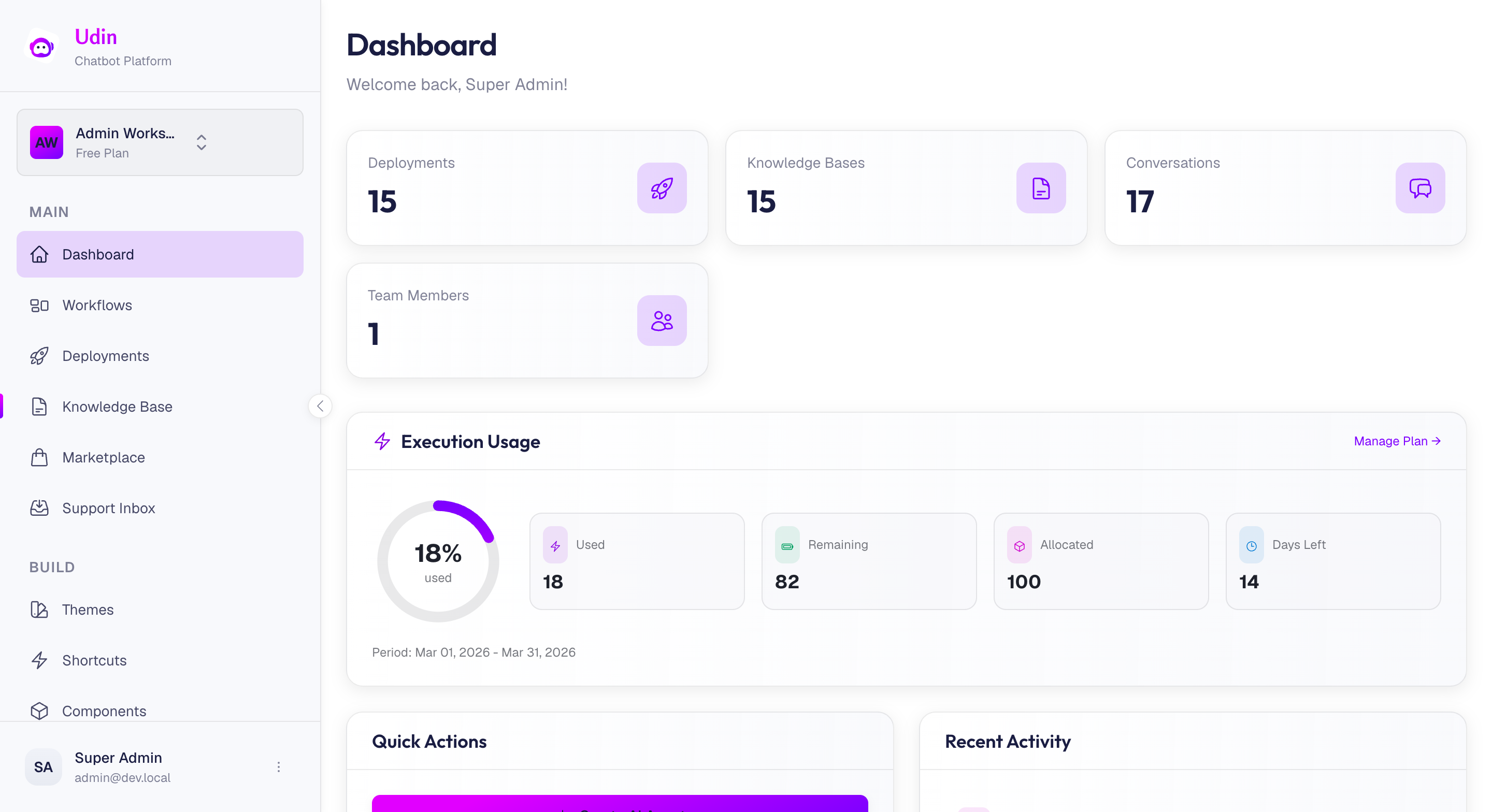Select Knowledge Base in the MAIN menu

117,406
